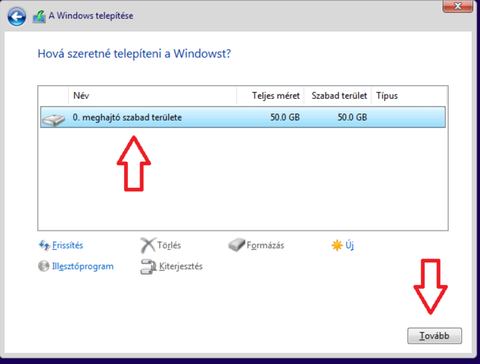This screenshot has width=480, height=364.
Task: Open the Illesztőprogram load driver link
Action: tap(83, 266)
